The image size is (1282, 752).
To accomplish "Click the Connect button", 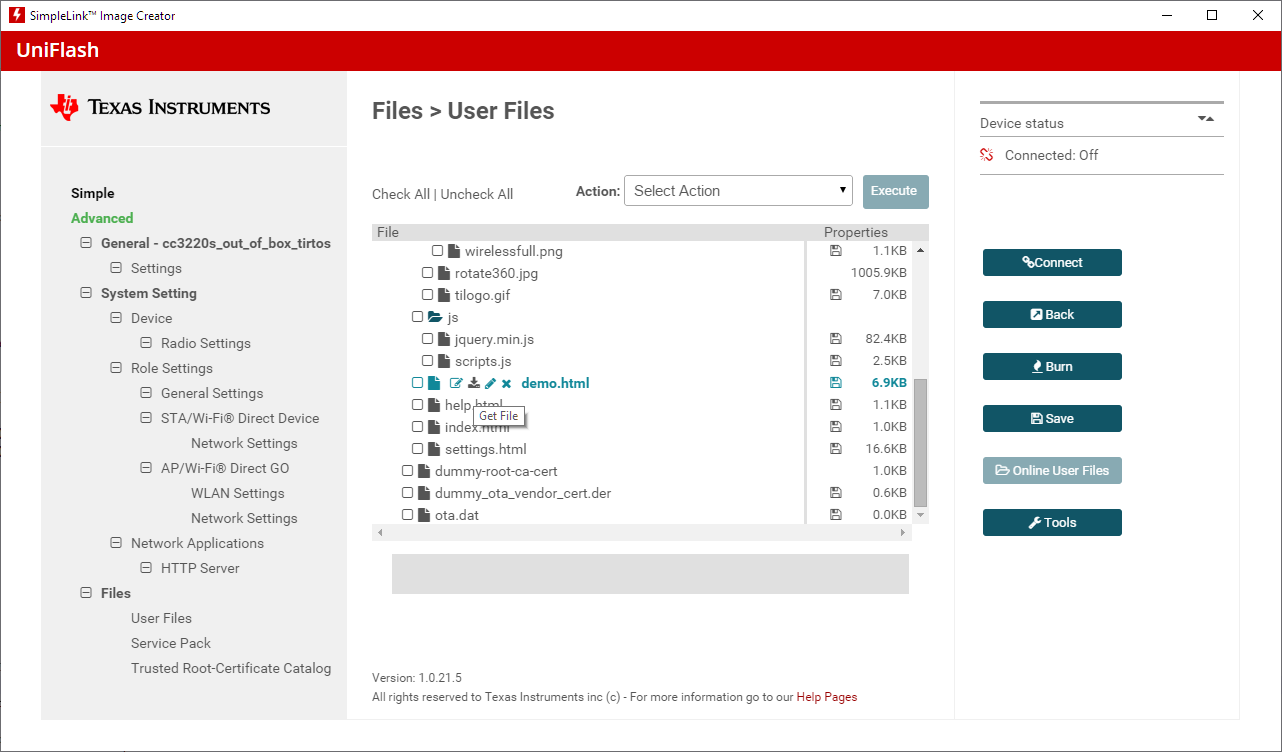I will (x=1052, y=262).
